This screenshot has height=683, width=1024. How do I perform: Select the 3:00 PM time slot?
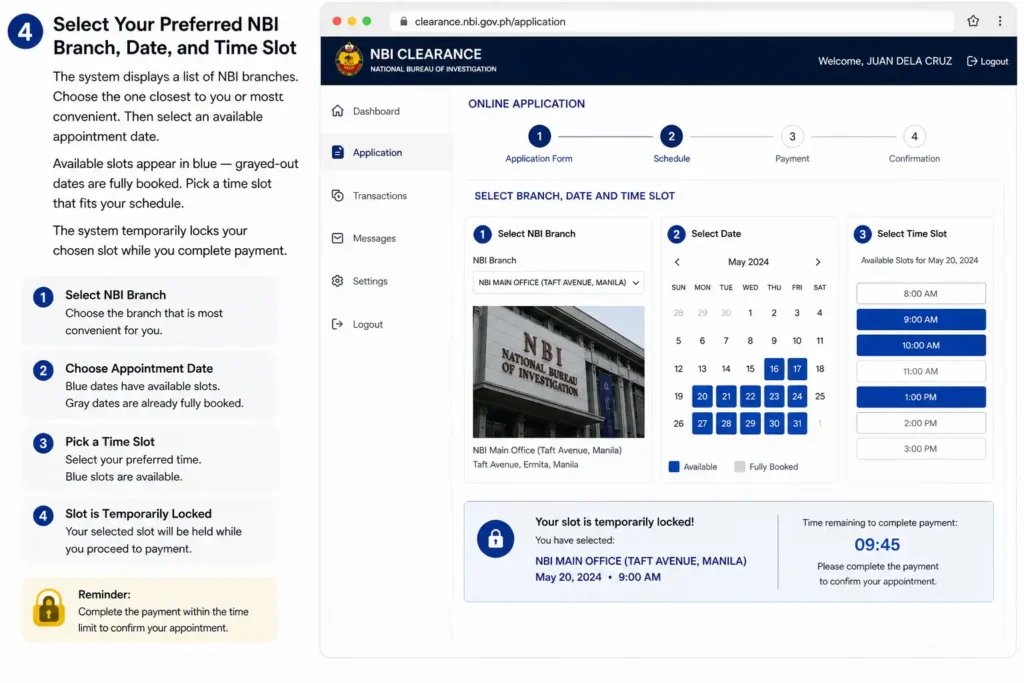point(921,449)
